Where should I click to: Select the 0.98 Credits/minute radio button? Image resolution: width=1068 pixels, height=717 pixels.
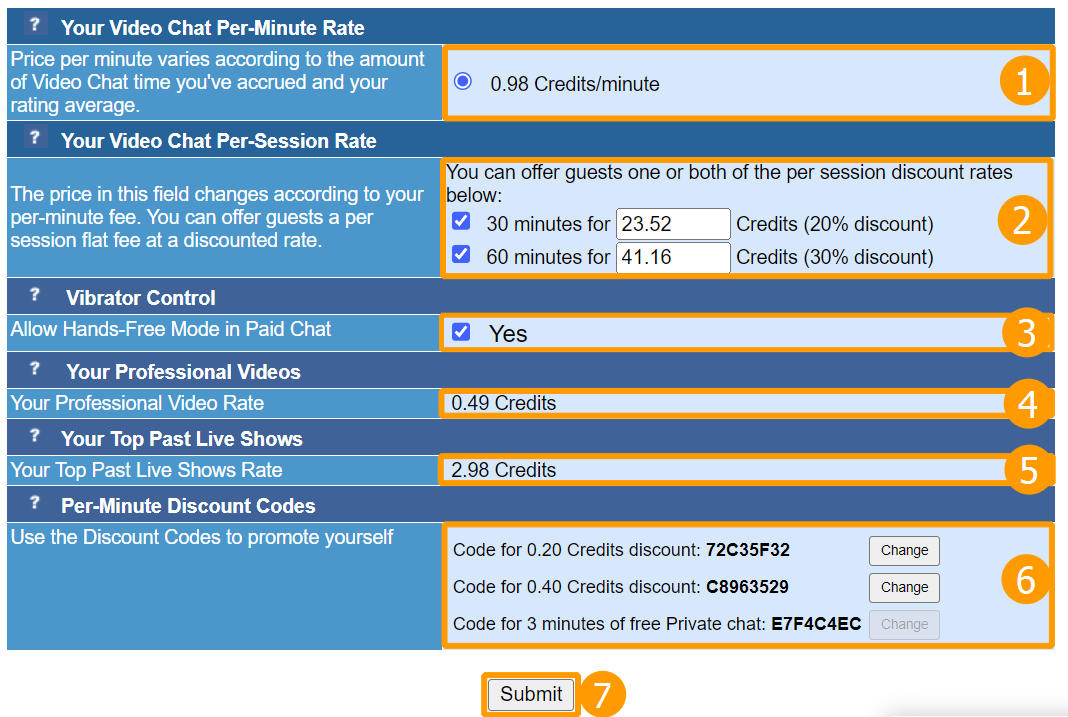click(x=462, y=82)
